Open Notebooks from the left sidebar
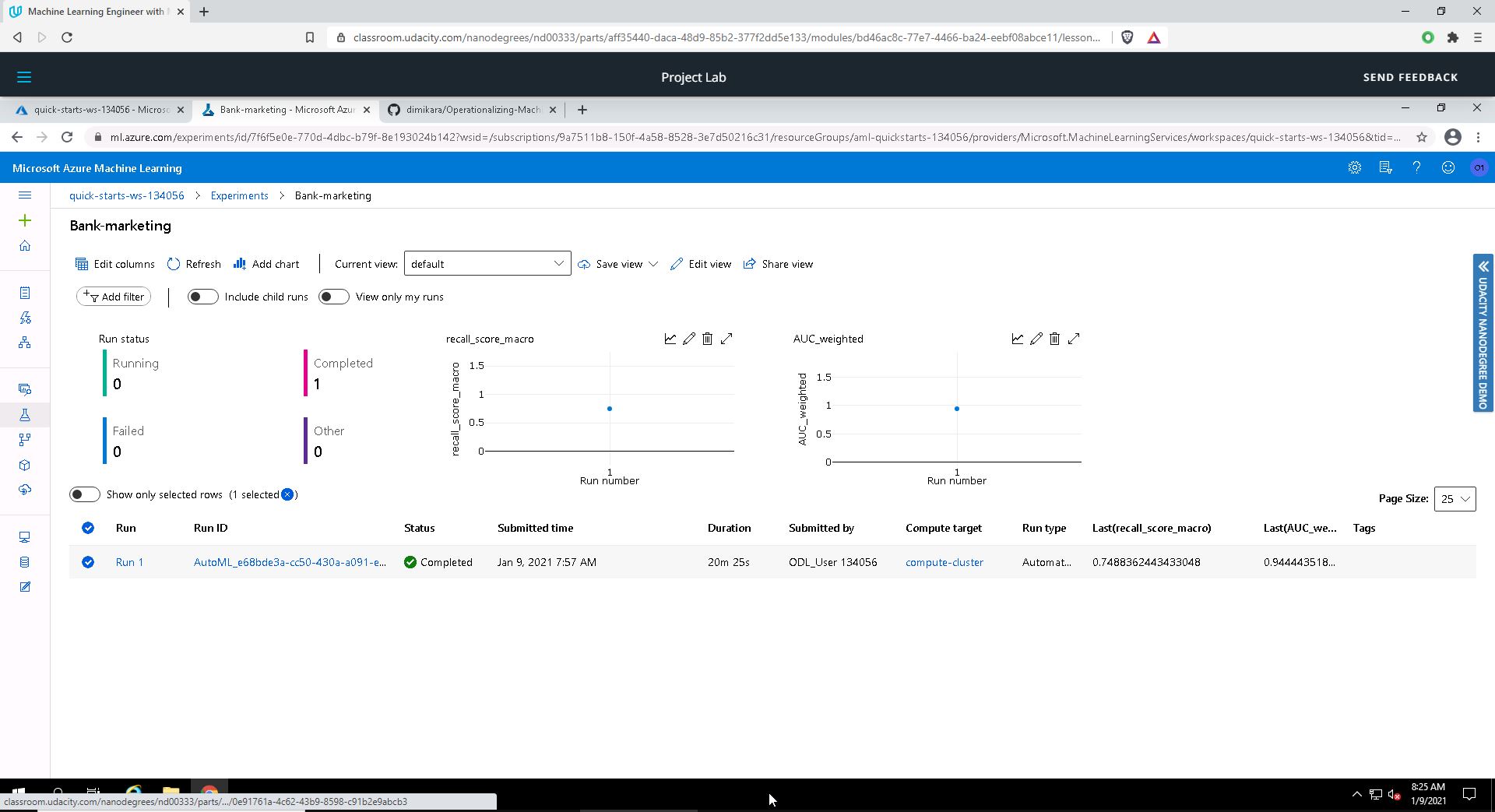This screenshot has height=812, width=1495. coord(25,293)
